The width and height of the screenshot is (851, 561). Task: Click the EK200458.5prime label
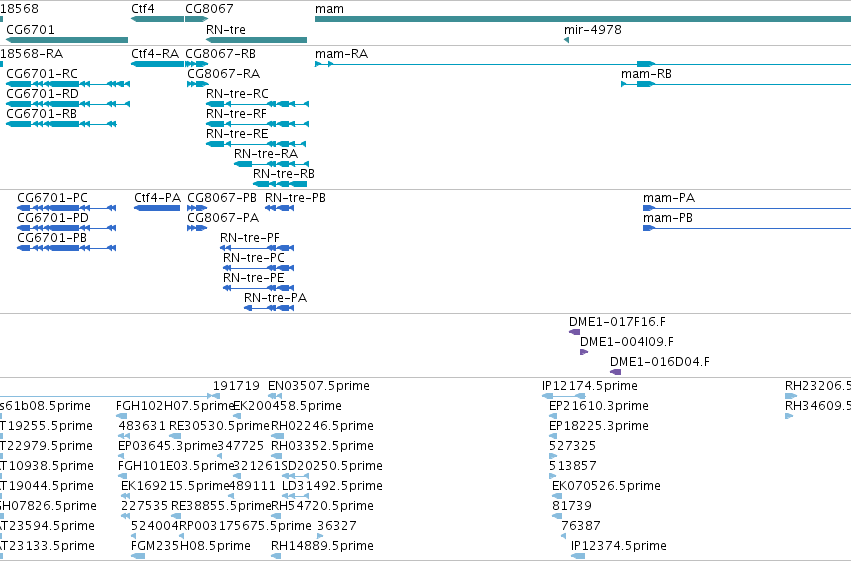287,406
